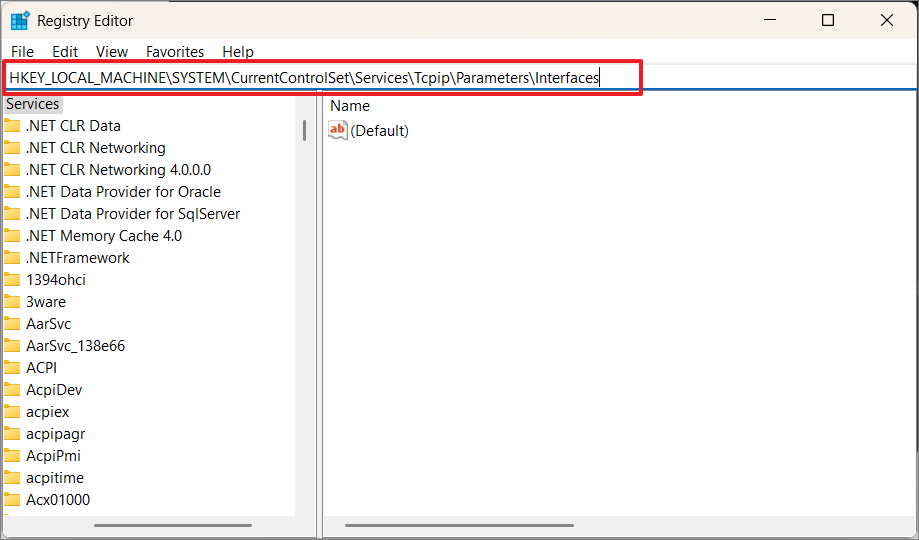Screen dimensions: 919x540
Task: Open the Favorites menu
Action: (175, 52)
